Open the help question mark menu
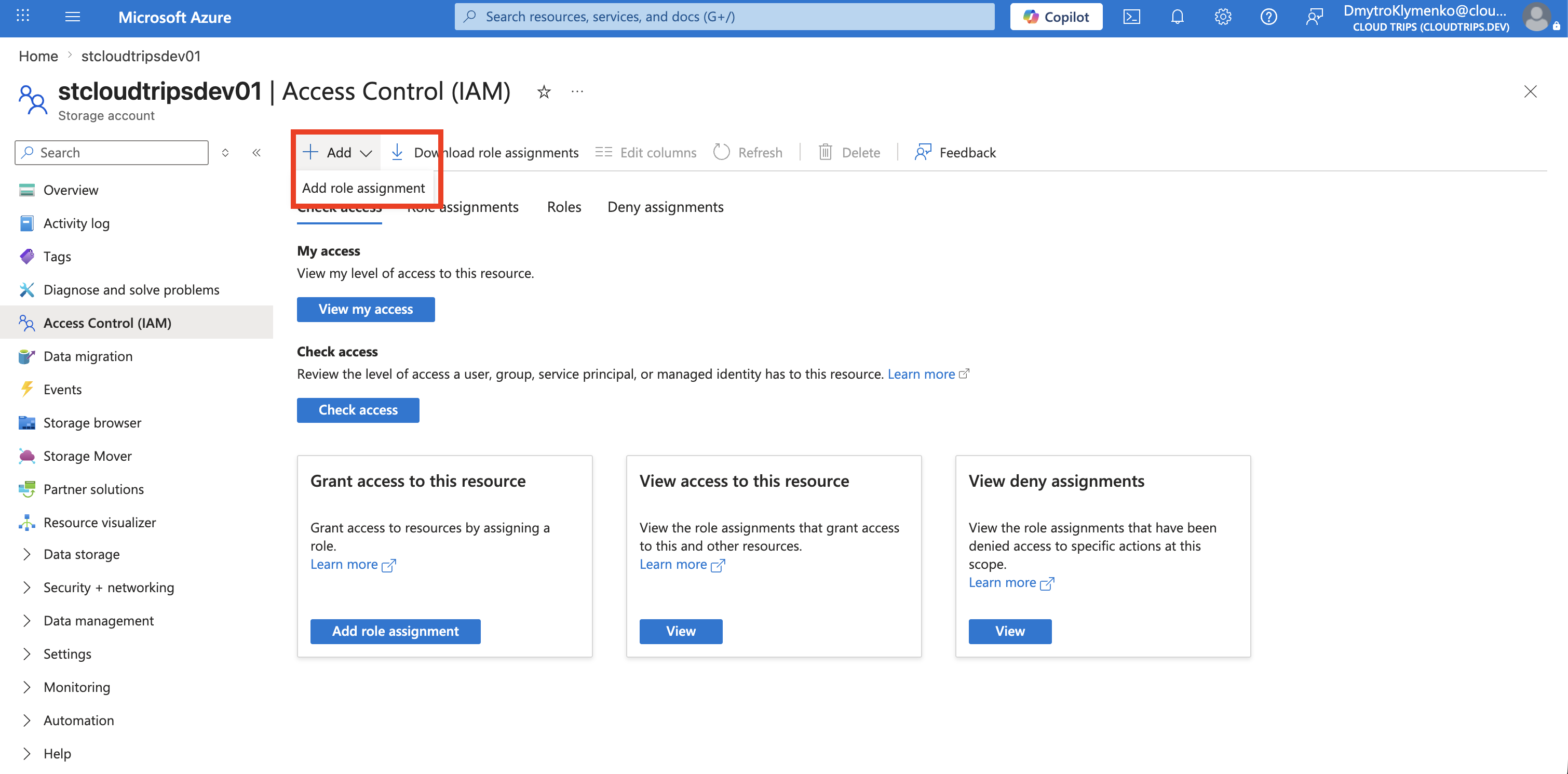Screen dimensions: 1568x774 click(x=1268, y=17)
